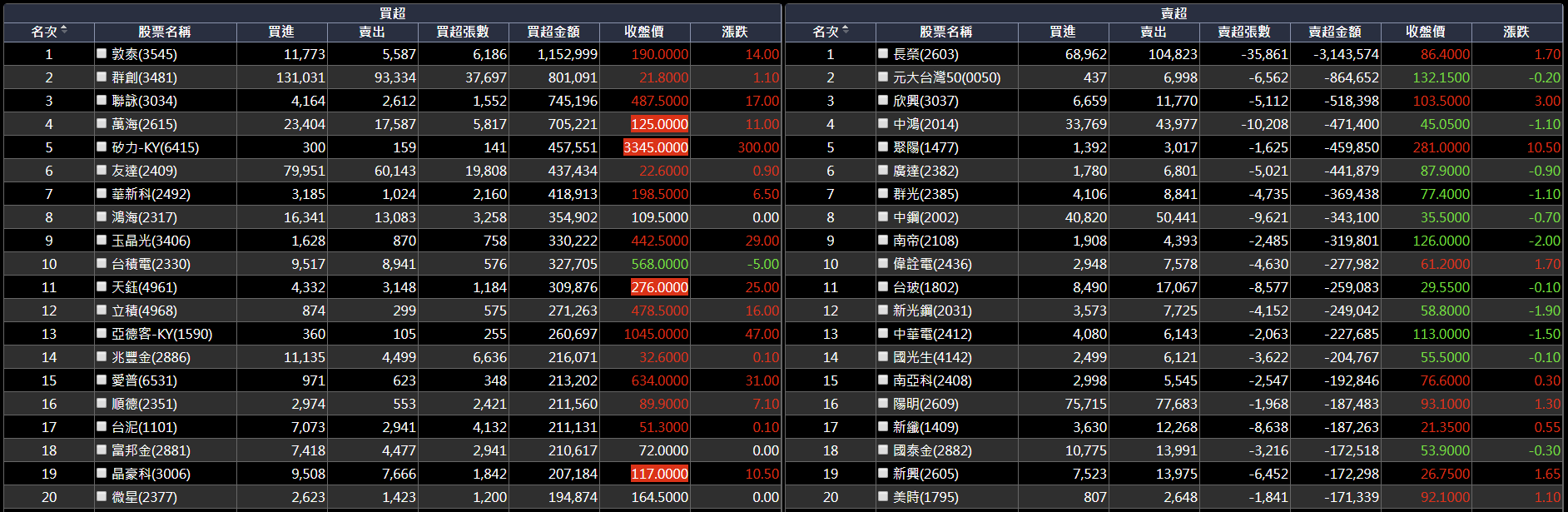Open stock 富邦金(2881)

[151, 450]
